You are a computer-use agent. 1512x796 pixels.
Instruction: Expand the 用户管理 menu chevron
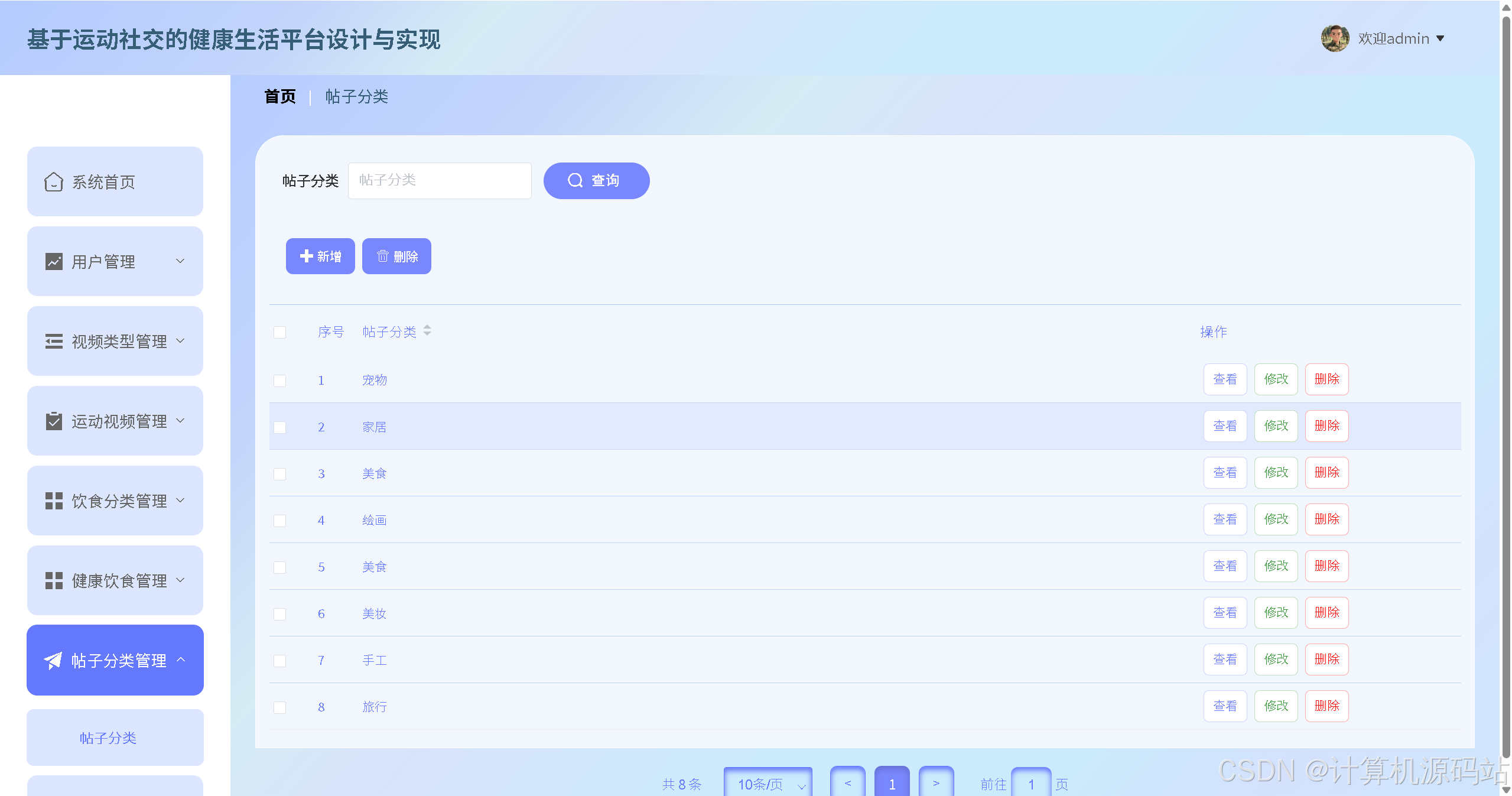pyautogui.click(x=180, y=261)
